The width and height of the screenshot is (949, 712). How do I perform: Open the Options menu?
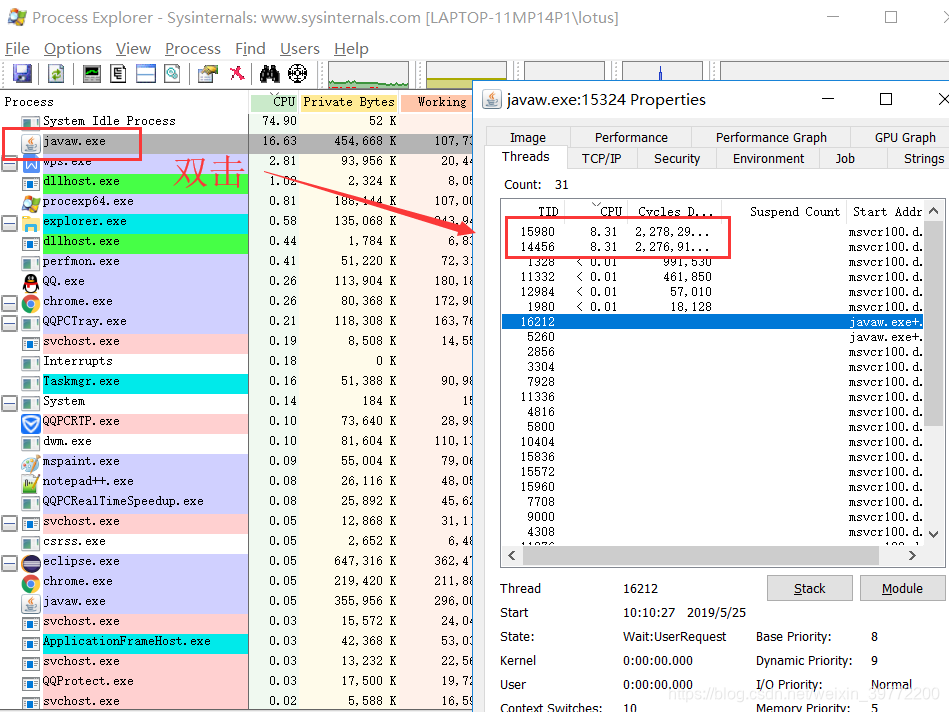tap(73, 48)
